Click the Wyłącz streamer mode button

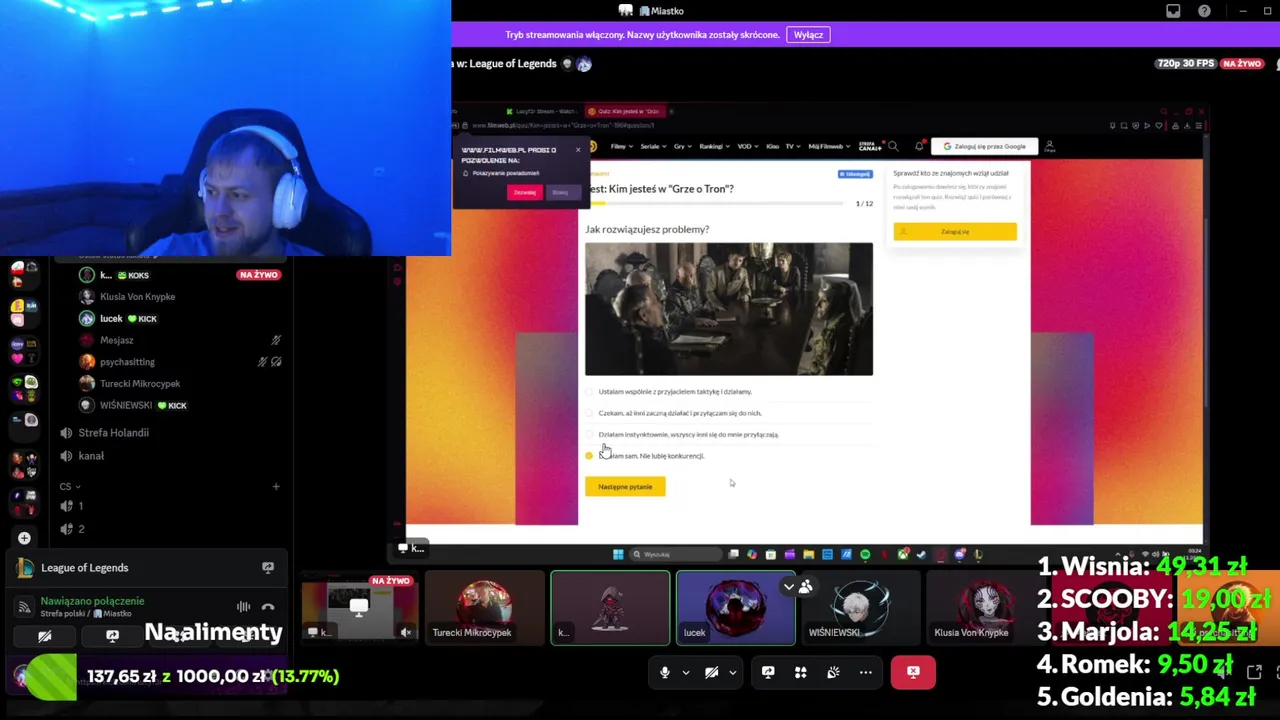[x=808, y=35]
